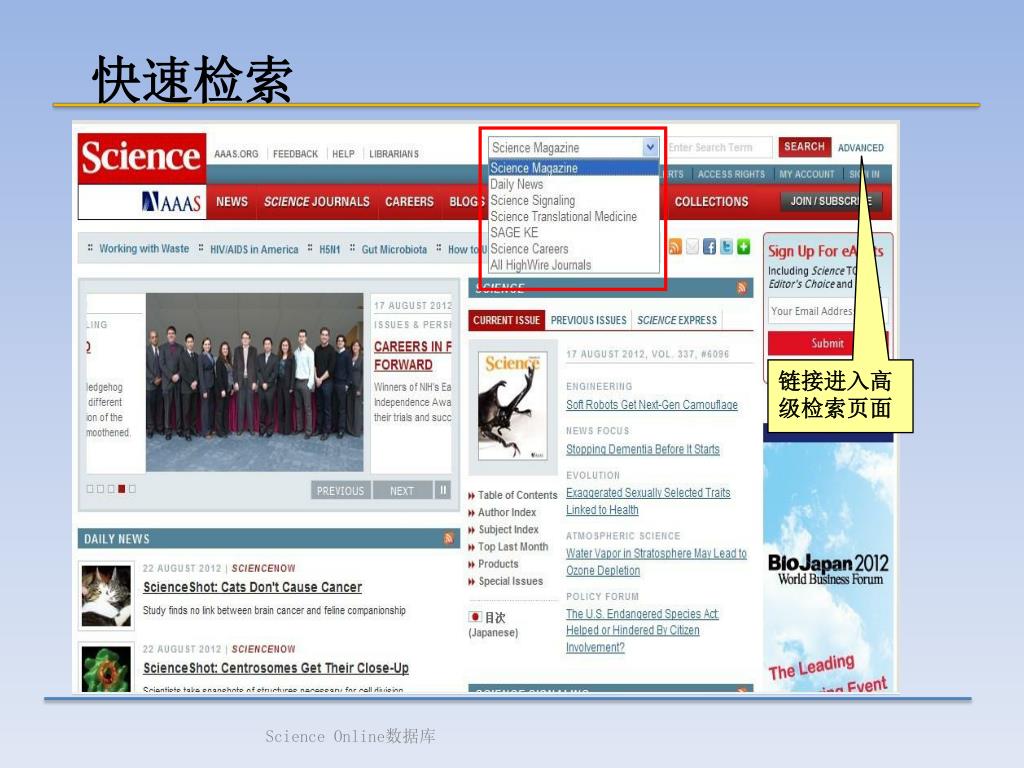Click the AAAS logo

click(x=172, y=202)
